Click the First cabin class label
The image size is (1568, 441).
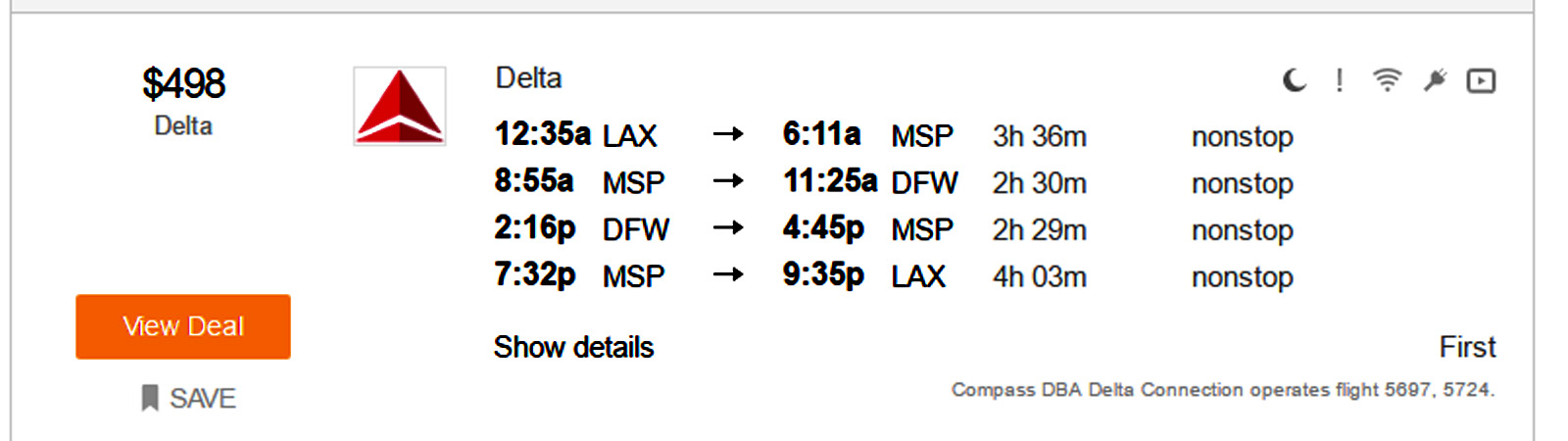tap(1467, 347)
